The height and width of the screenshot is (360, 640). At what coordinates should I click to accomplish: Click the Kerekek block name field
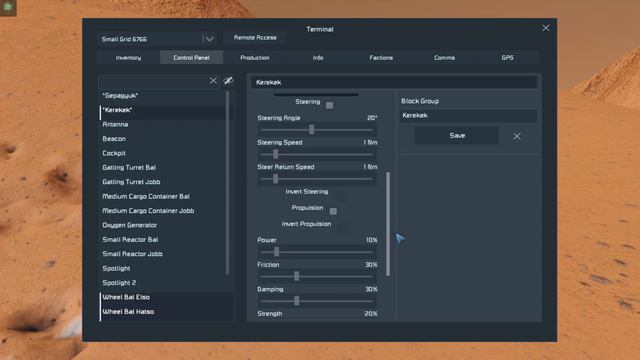394,82
